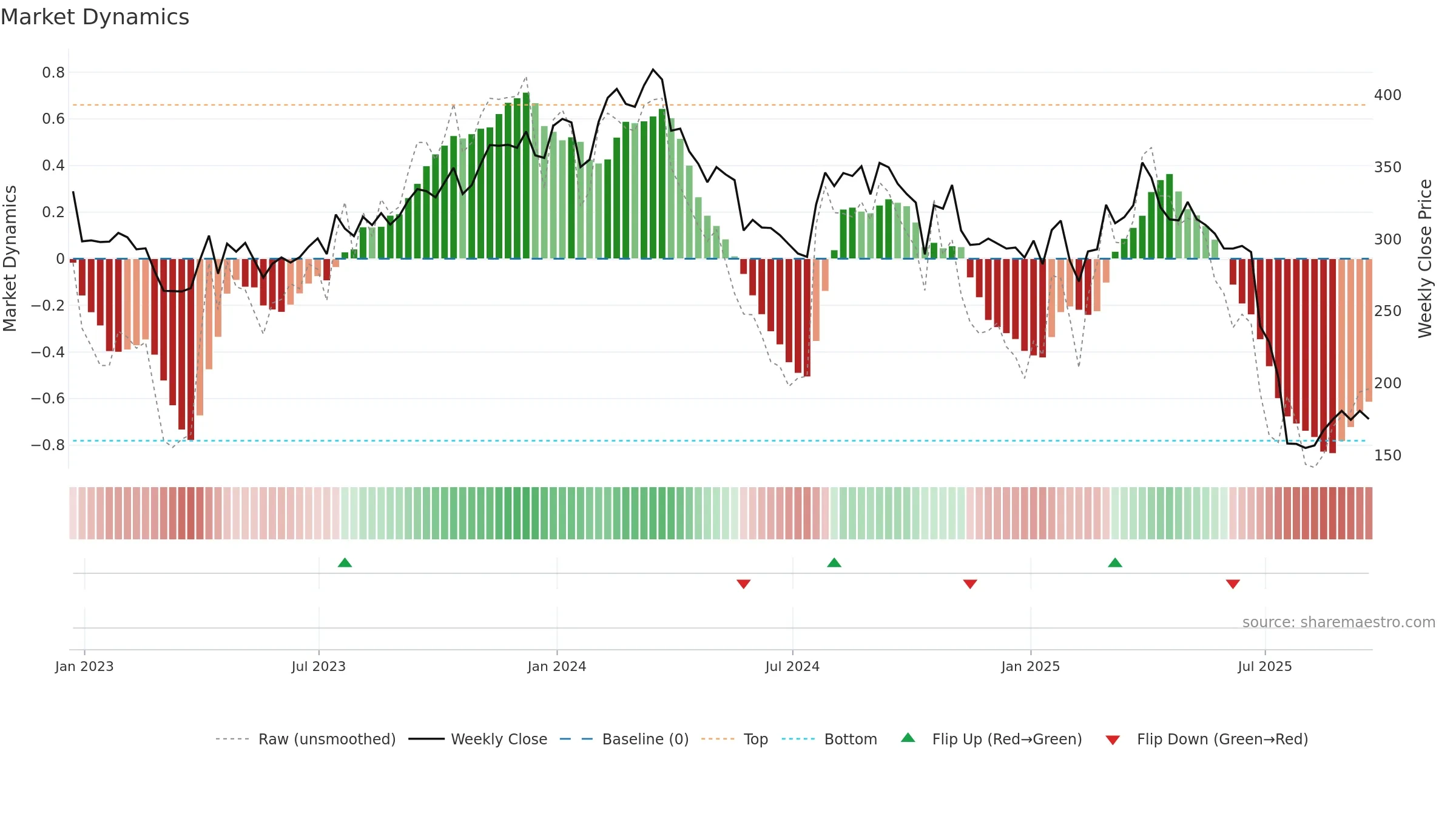Viewport: 1456px width, 819px height.
Task: Click the 300 price axis label
Action: point(1388,240)
